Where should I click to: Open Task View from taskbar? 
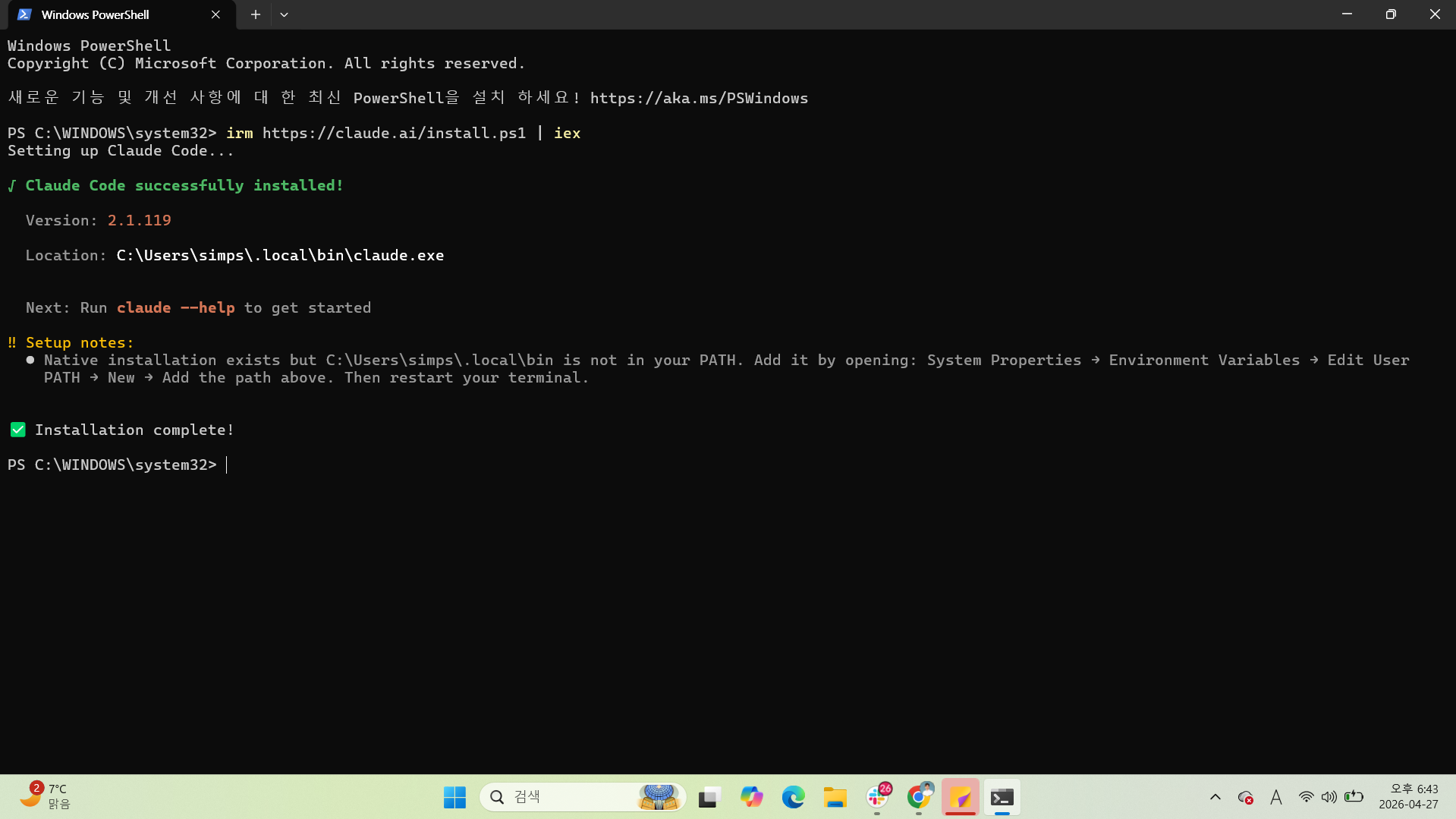click(x=709, y=797)
